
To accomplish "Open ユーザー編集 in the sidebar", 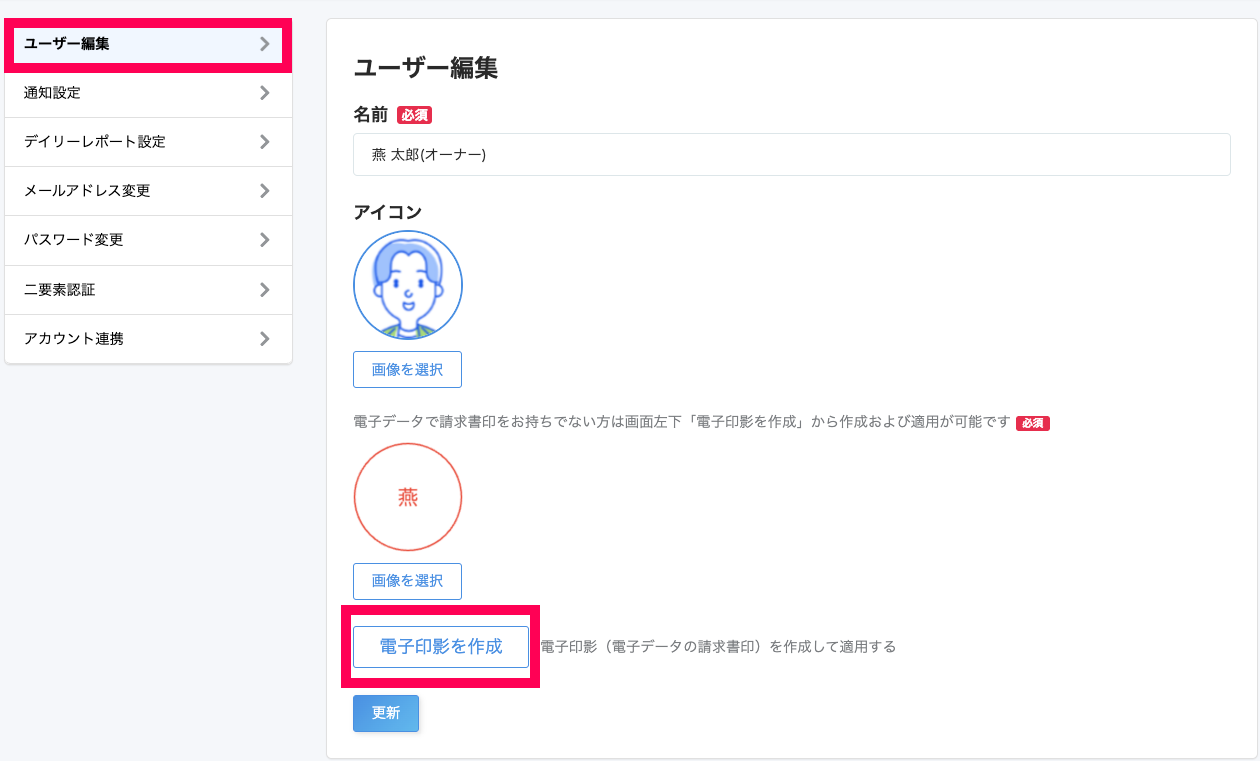I will point(148,44).
